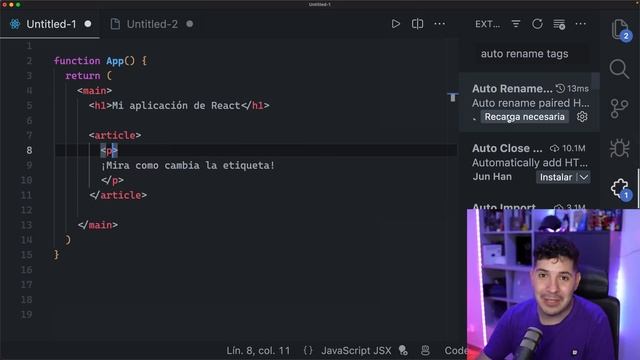Expand the Instalar dropdown arrow
The image size is (640, 360).
click(584, 177)
